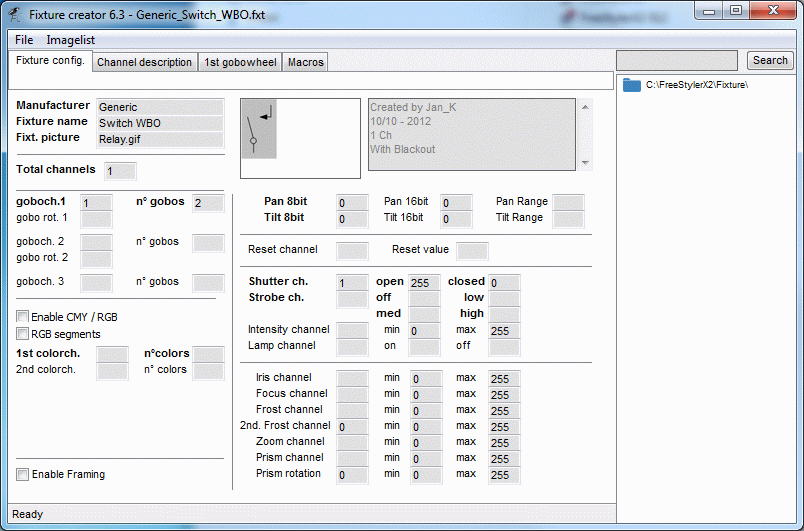Click the gobo rot. 2 field
Screen dimensions: 804x531
pyautogui.click(x=96, y=259)
